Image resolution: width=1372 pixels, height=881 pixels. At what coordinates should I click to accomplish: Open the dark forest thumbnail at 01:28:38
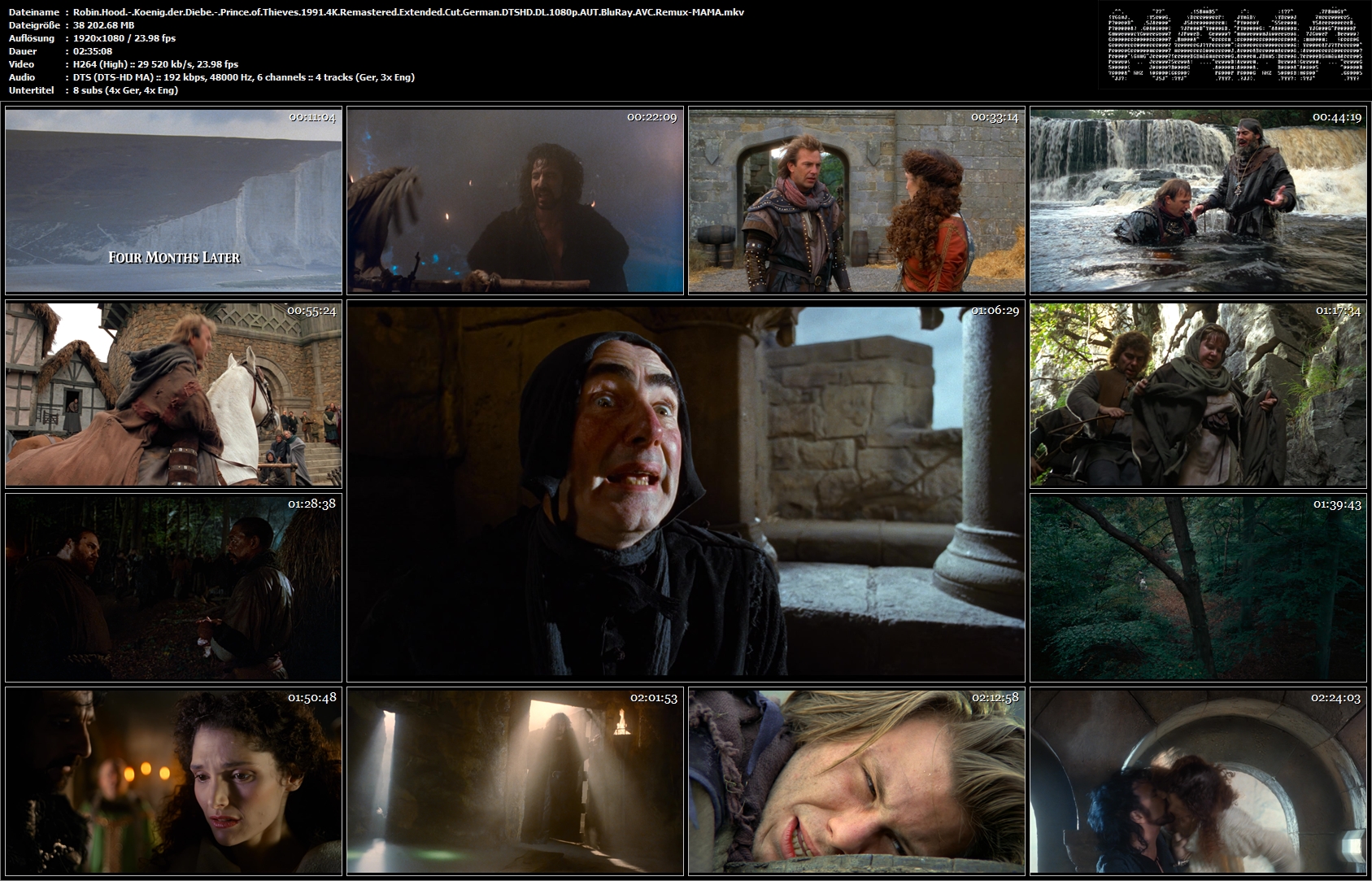[173, 587]
